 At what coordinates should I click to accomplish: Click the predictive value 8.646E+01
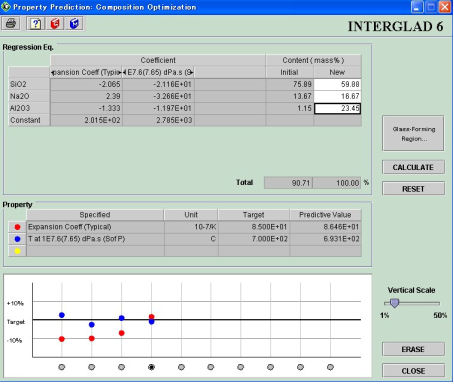pyautogui.click(x=326, y=227)
